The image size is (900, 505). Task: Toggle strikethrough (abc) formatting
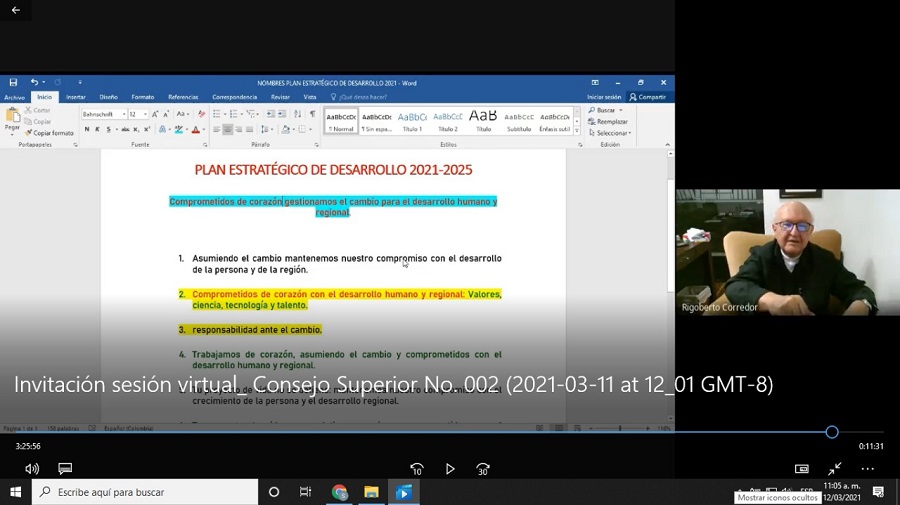125,130
